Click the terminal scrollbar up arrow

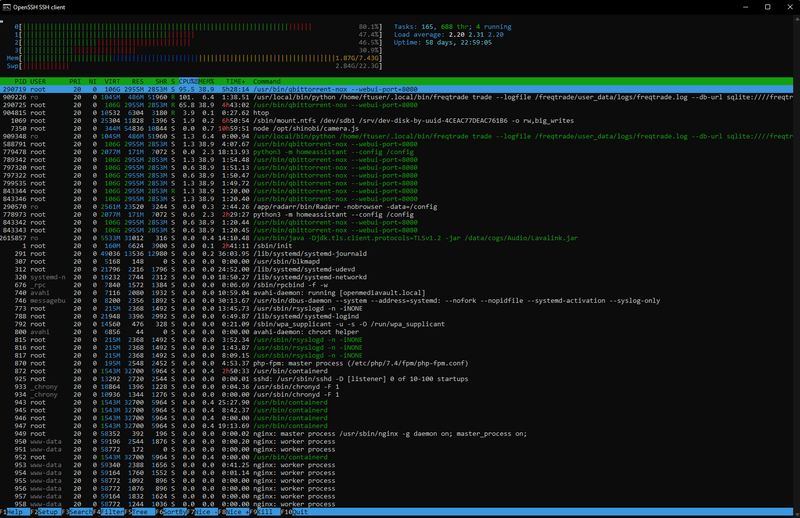[x=796, y=19]
